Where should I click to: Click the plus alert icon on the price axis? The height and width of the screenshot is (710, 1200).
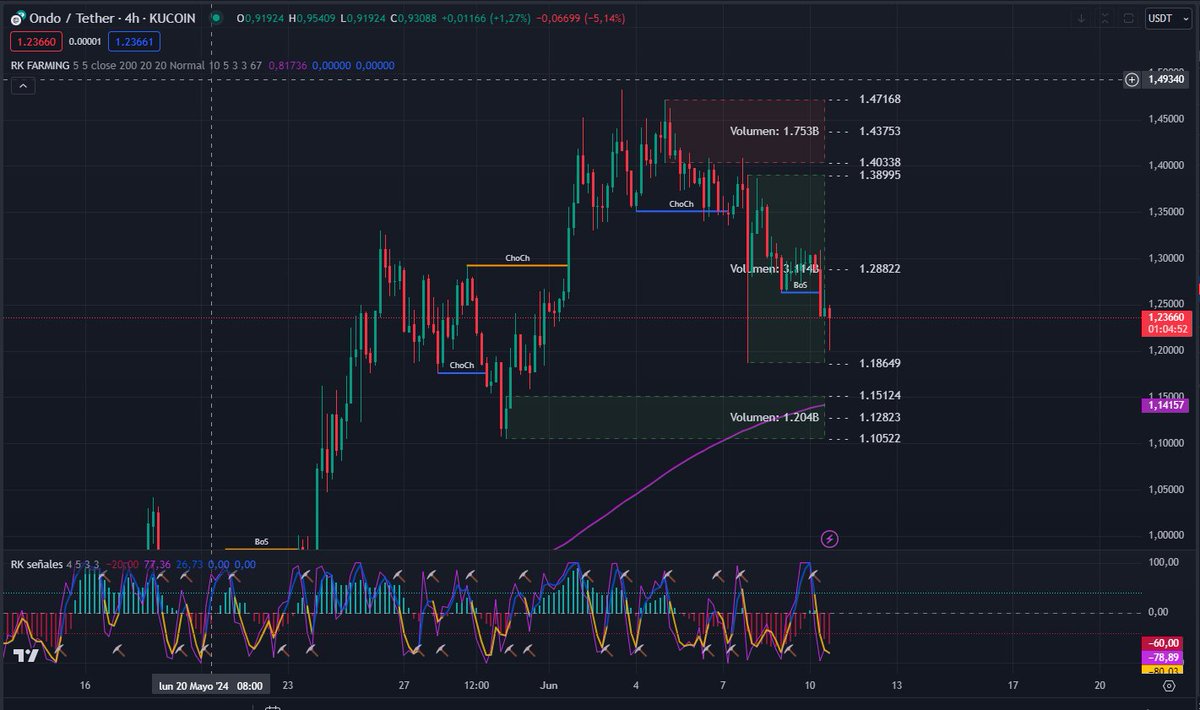tap(1131, 80)
